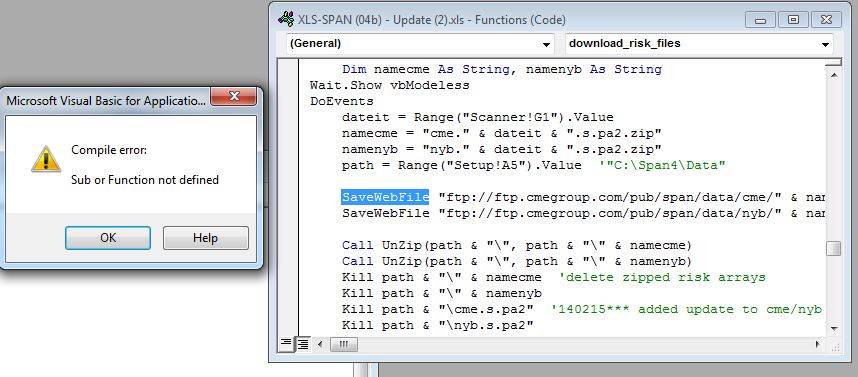The height and width of the screenshot is (377, 858).
Task: Click the horizontal scrollbar thumb
Action: tap(343, 344)
